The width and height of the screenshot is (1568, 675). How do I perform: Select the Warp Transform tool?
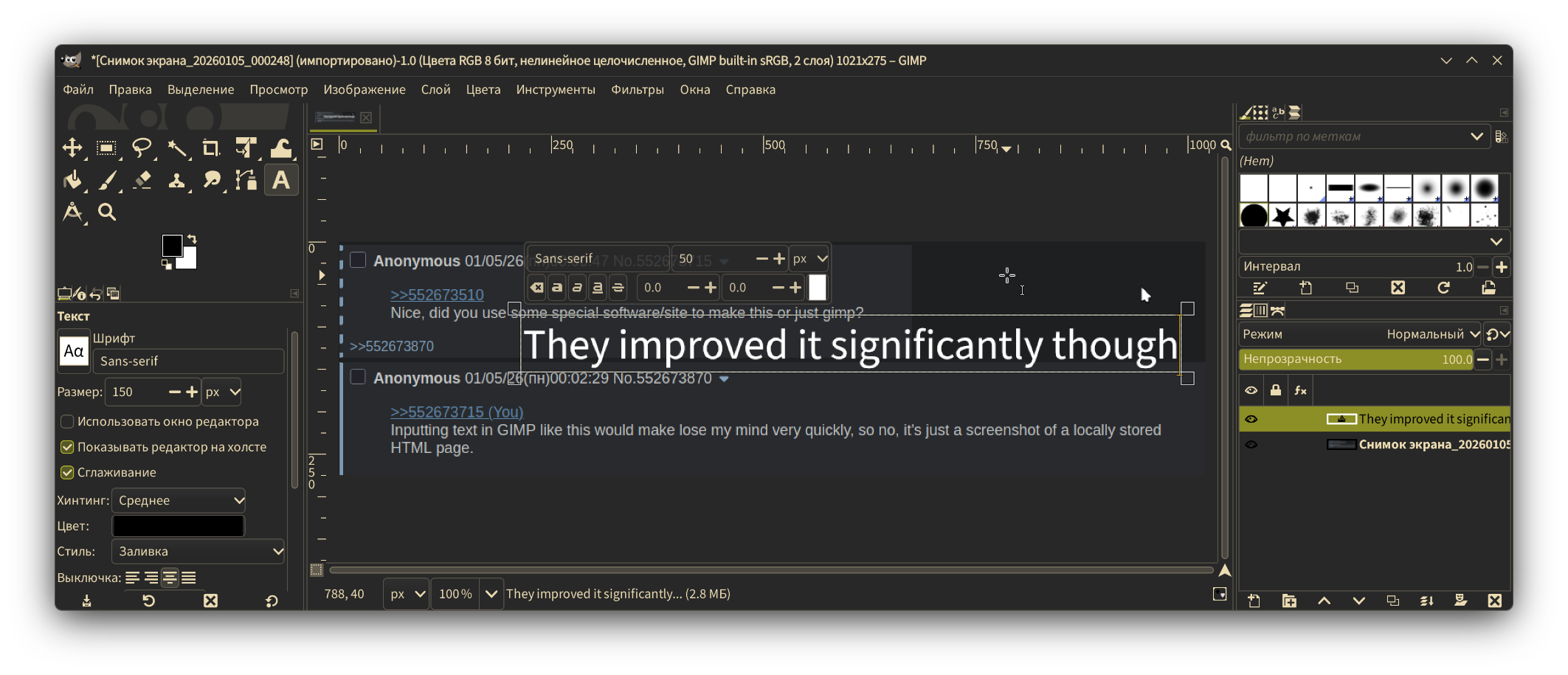[x=281, y=148]
